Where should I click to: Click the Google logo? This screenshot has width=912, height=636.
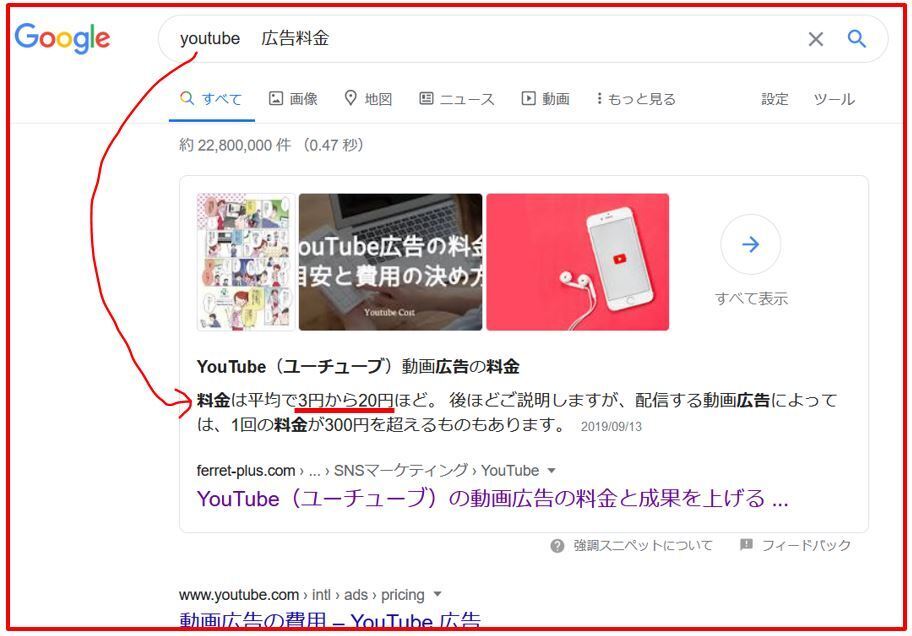(62, 38)
